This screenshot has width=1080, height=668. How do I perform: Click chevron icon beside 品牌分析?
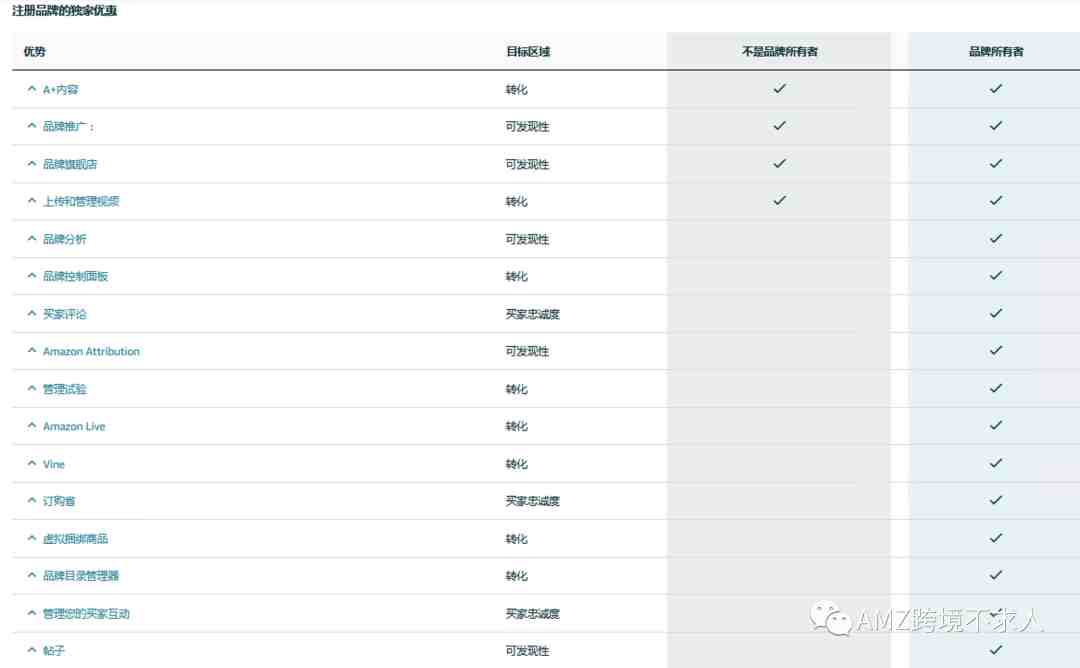tap(32, 239)
